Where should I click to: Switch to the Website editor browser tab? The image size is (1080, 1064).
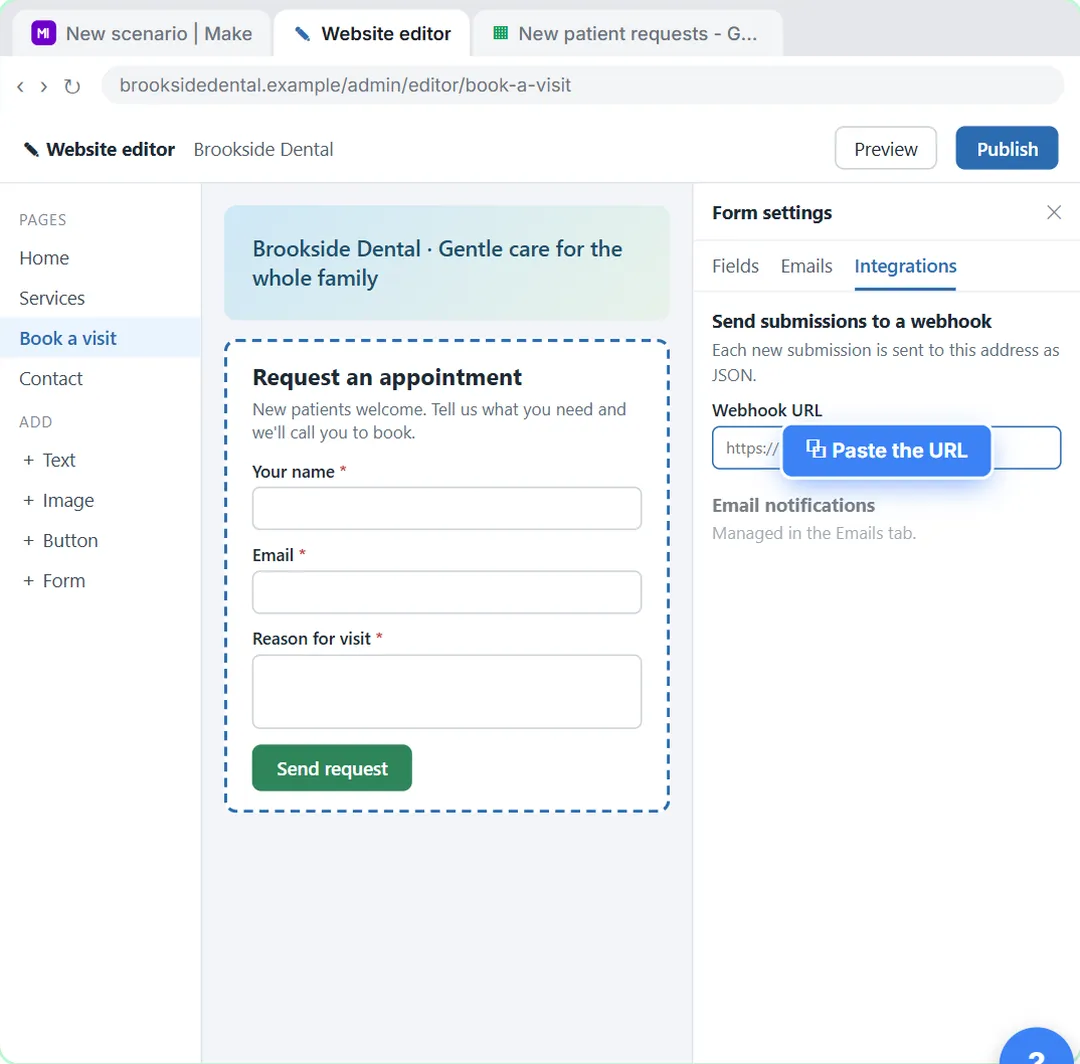pyautogui.click(x=372, y=33)
